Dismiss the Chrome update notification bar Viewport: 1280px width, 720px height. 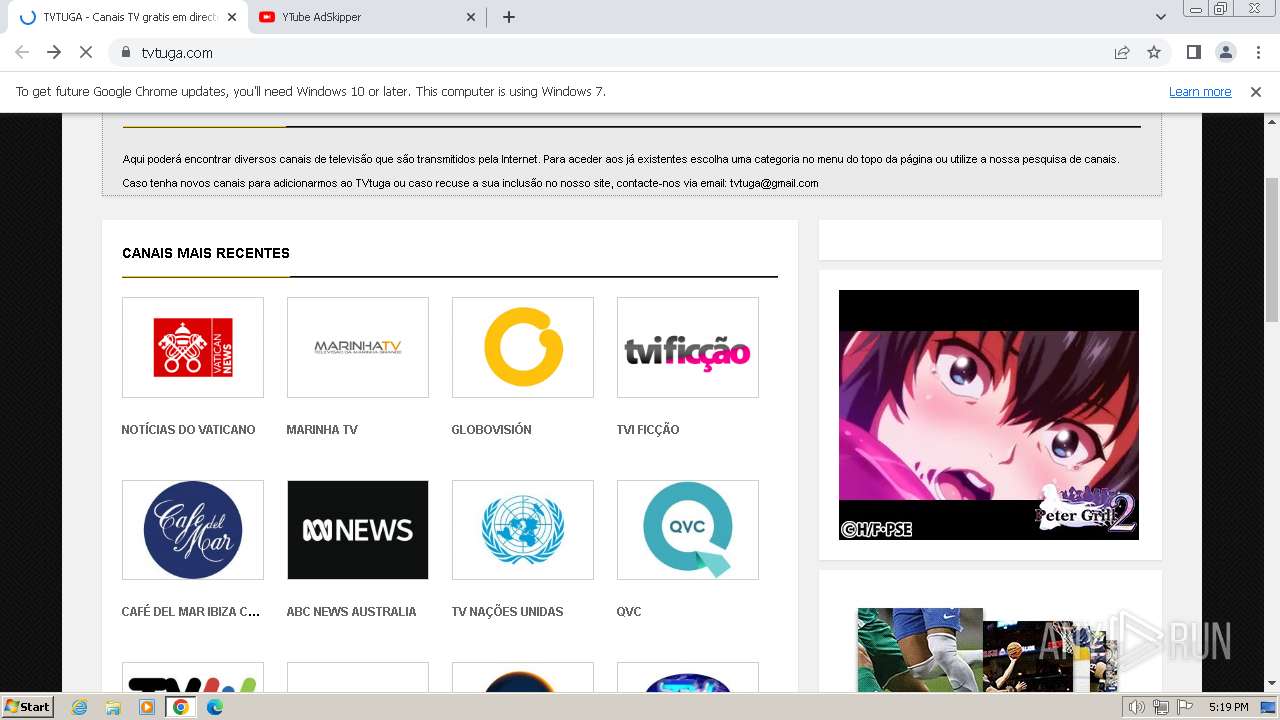point(1256,92)
